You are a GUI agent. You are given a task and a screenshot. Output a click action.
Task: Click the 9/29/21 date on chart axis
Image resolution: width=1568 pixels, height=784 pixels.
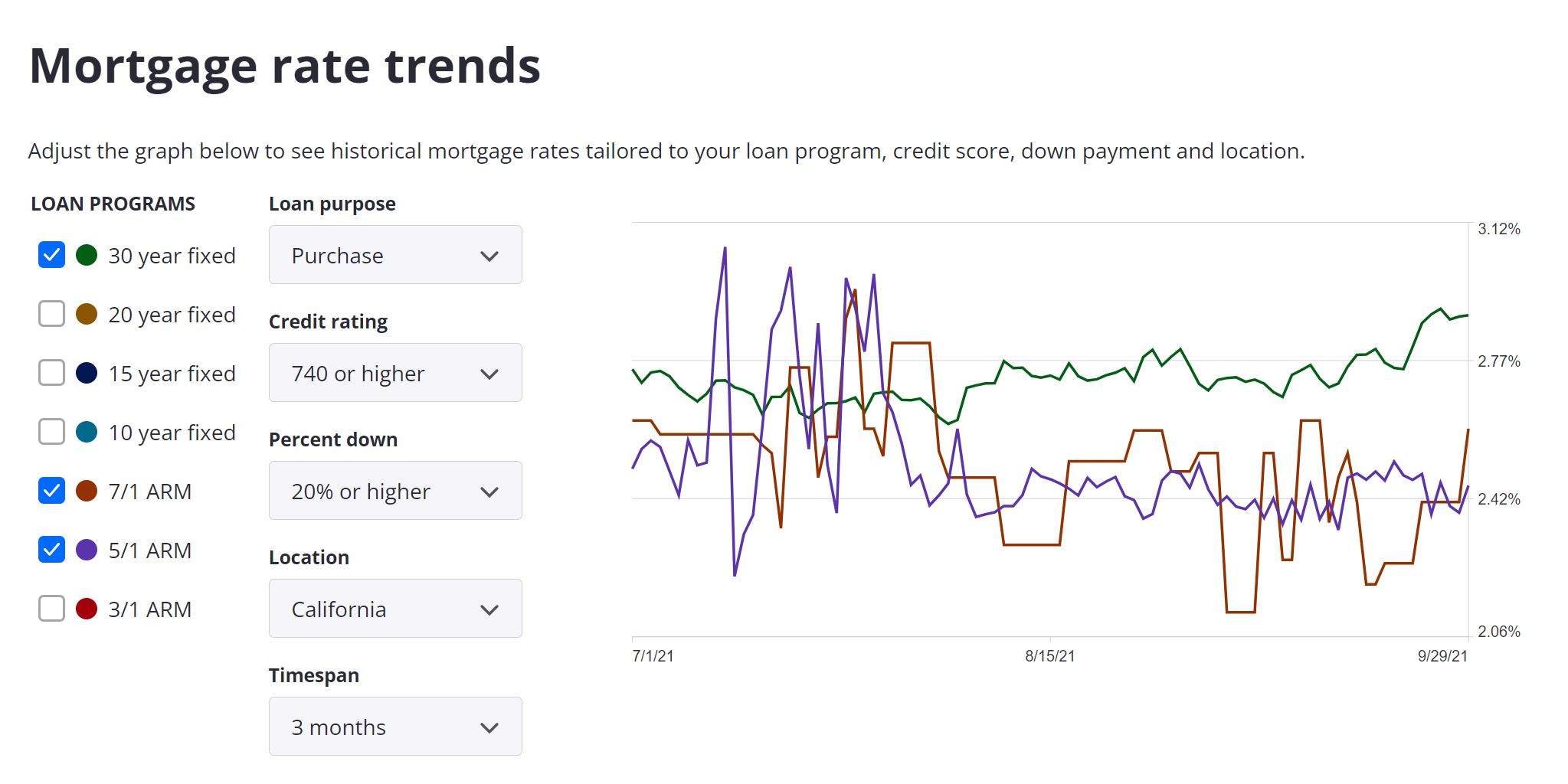pos(1442,656)
